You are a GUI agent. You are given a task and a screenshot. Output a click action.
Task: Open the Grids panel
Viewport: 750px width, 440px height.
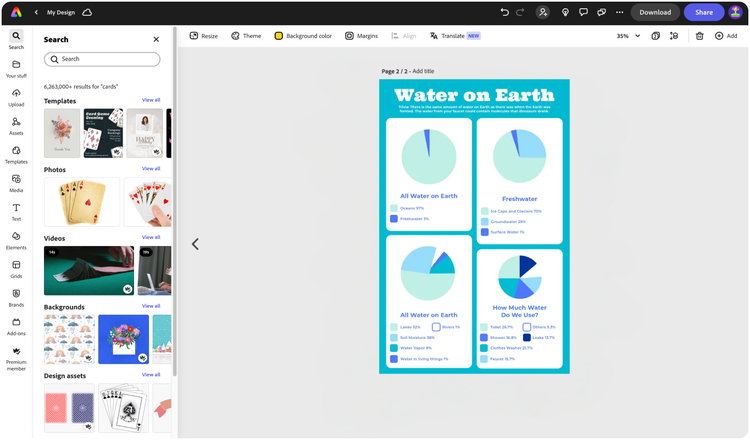click(16, 270)
